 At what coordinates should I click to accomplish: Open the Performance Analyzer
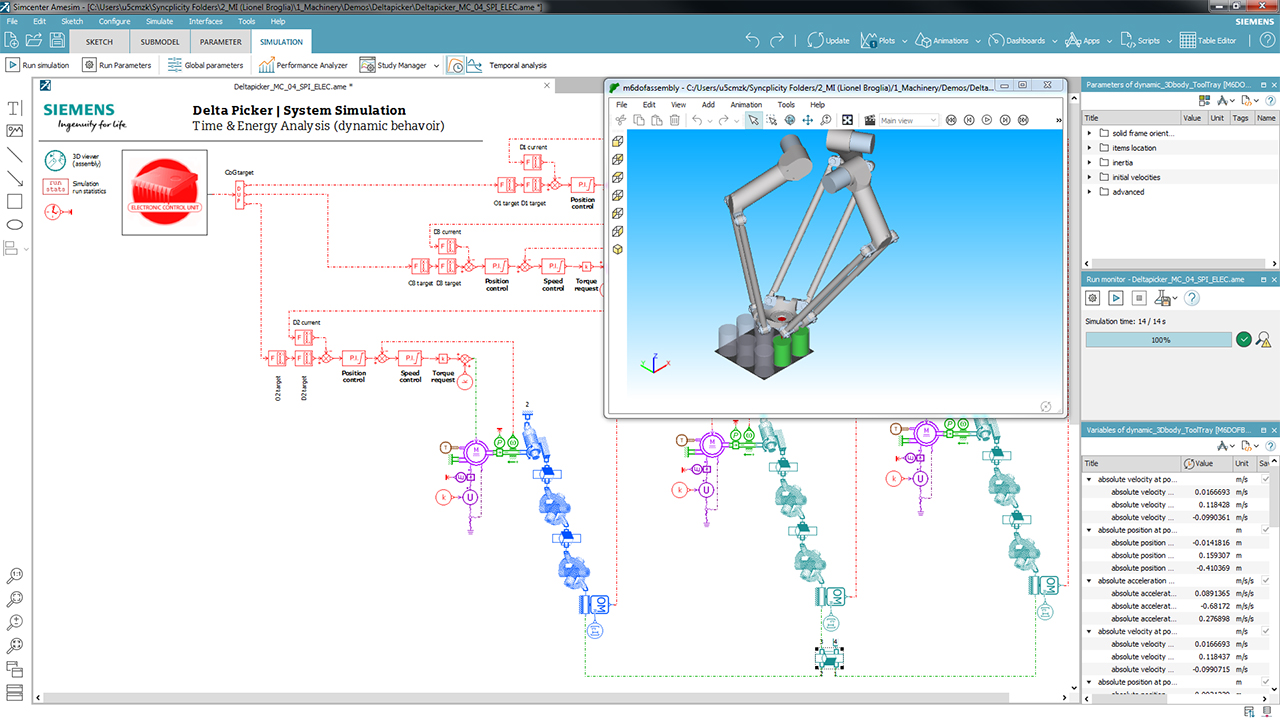(267, 65)
